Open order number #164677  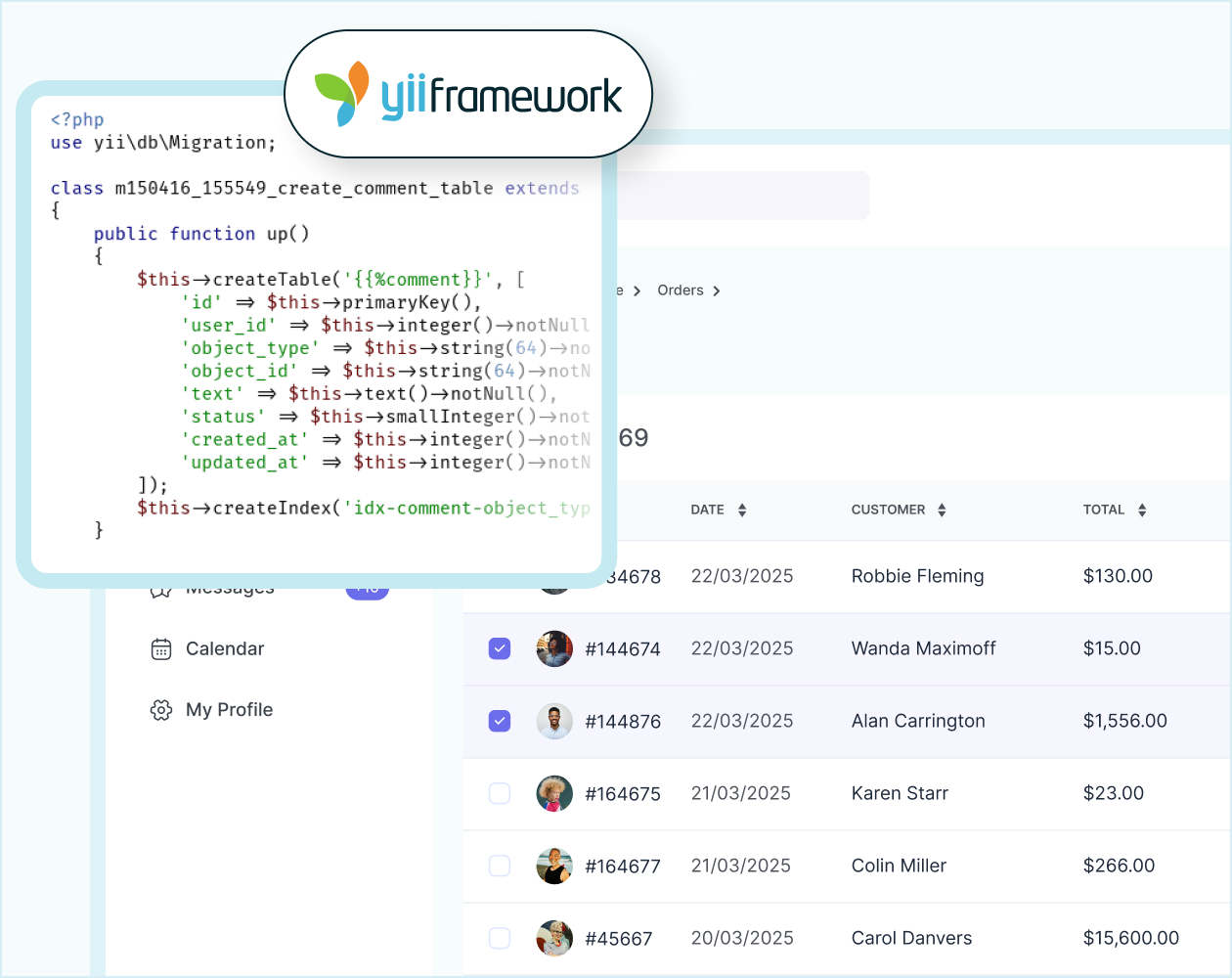tap(623, 867)
